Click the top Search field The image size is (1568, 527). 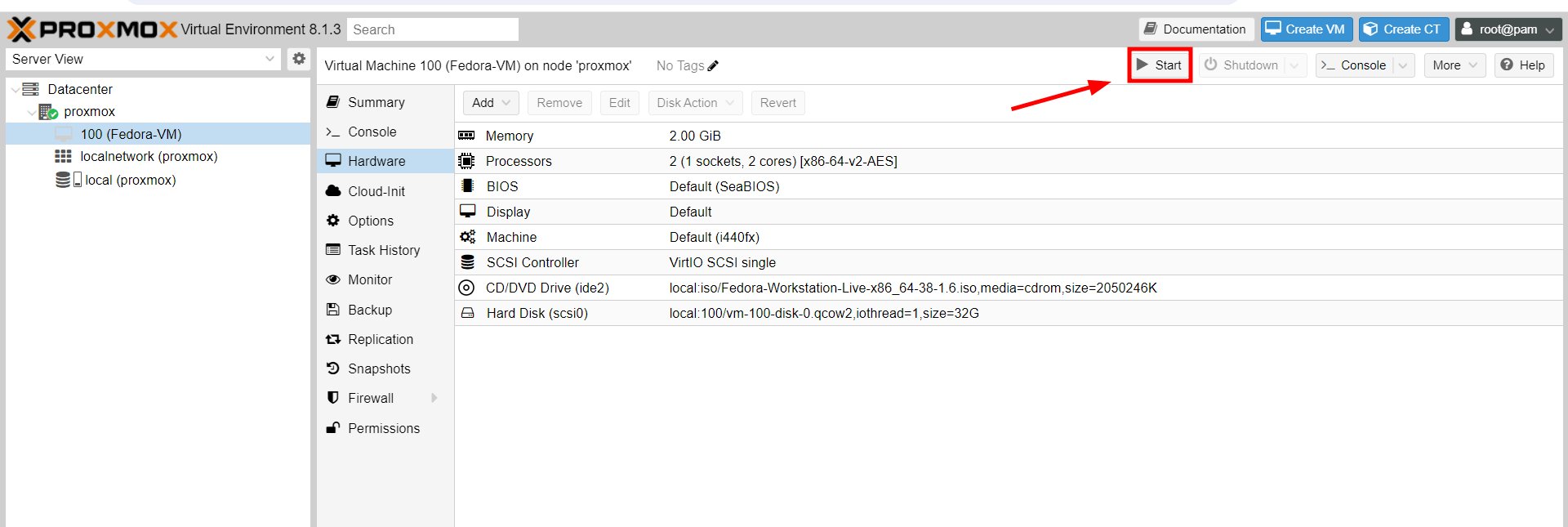(433, 29)
